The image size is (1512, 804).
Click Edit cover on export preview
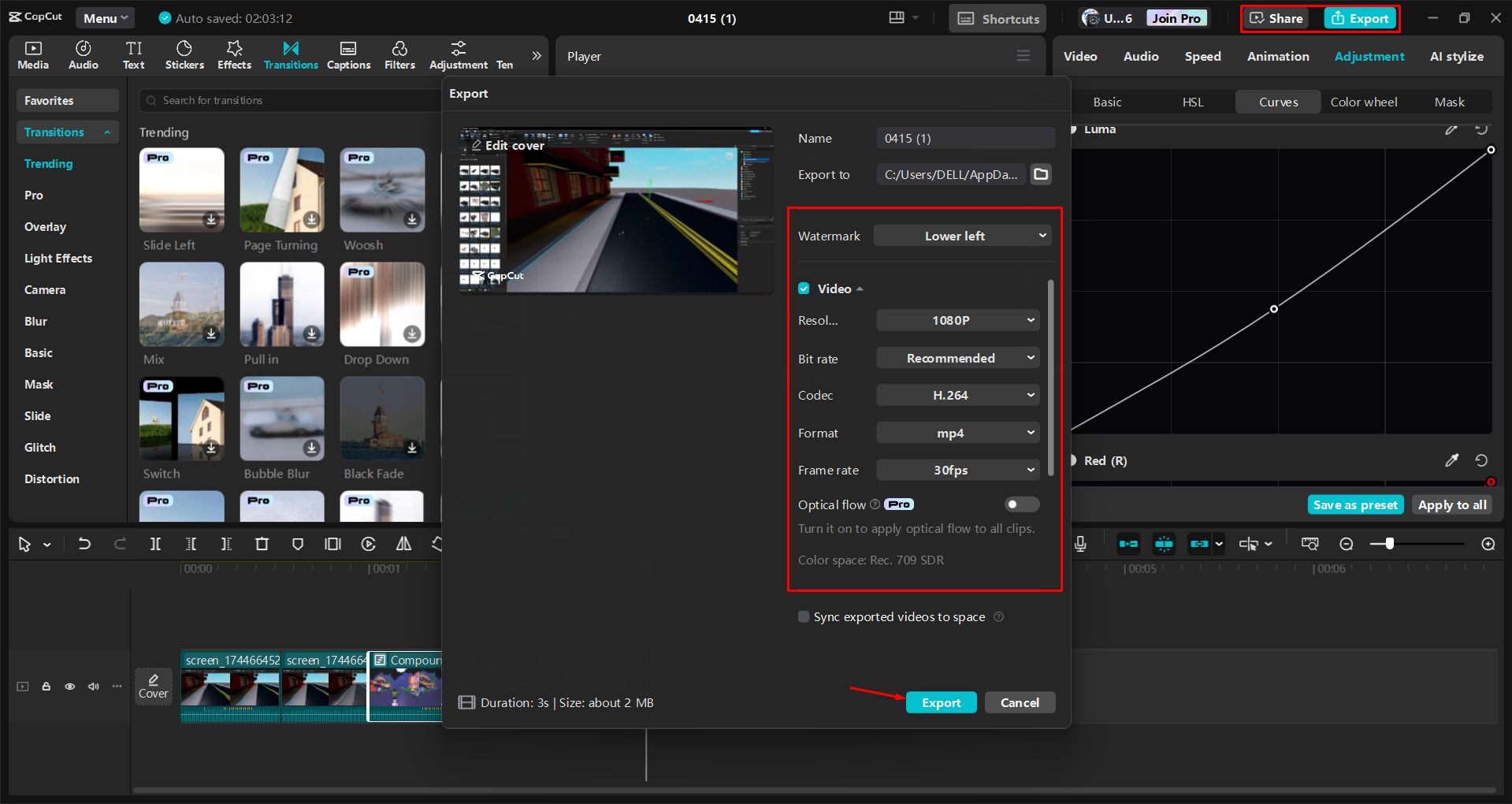pyautogui.click(x=508, y=145)
